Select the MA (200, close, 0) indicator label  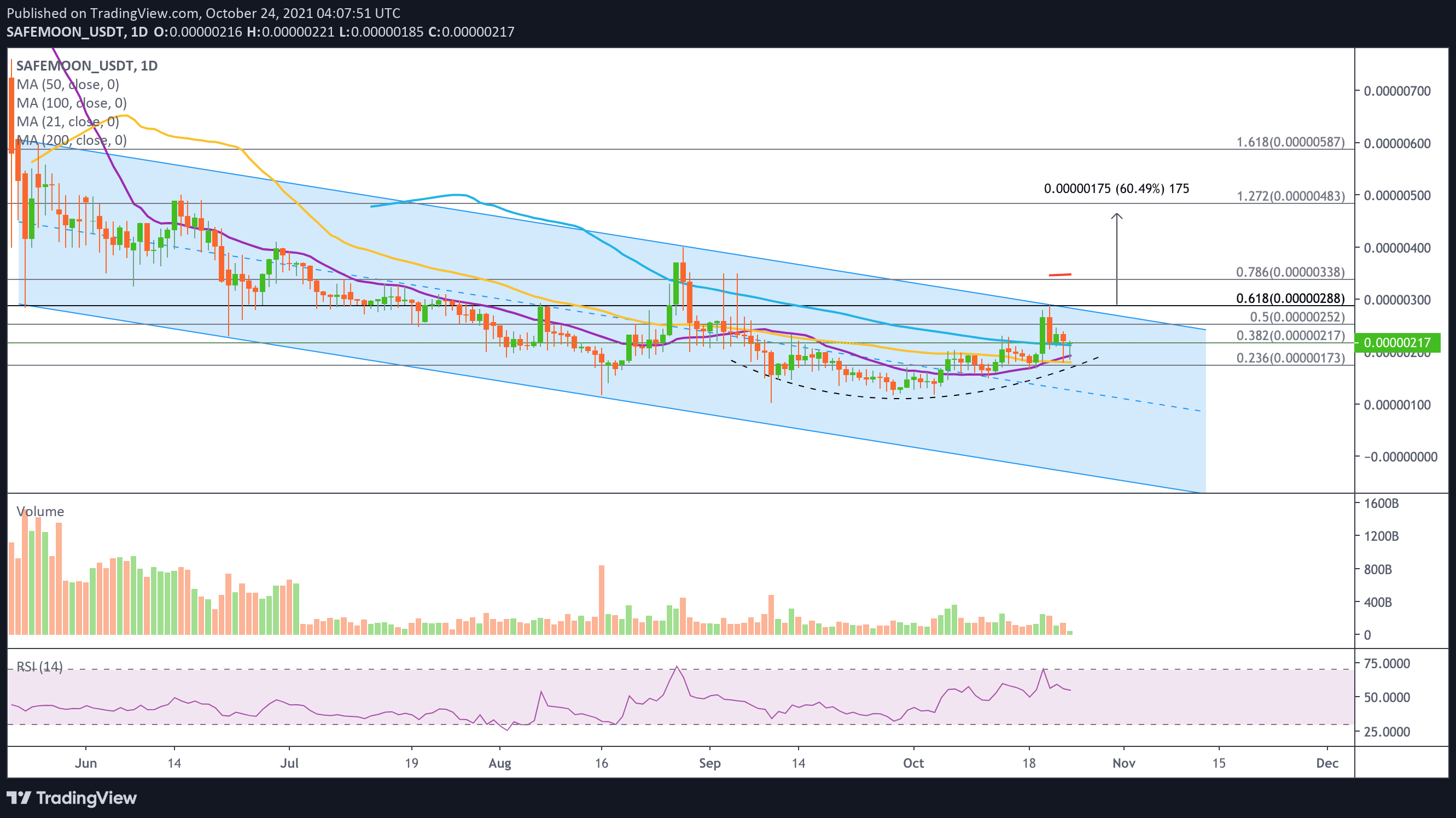tap(72, 140)
